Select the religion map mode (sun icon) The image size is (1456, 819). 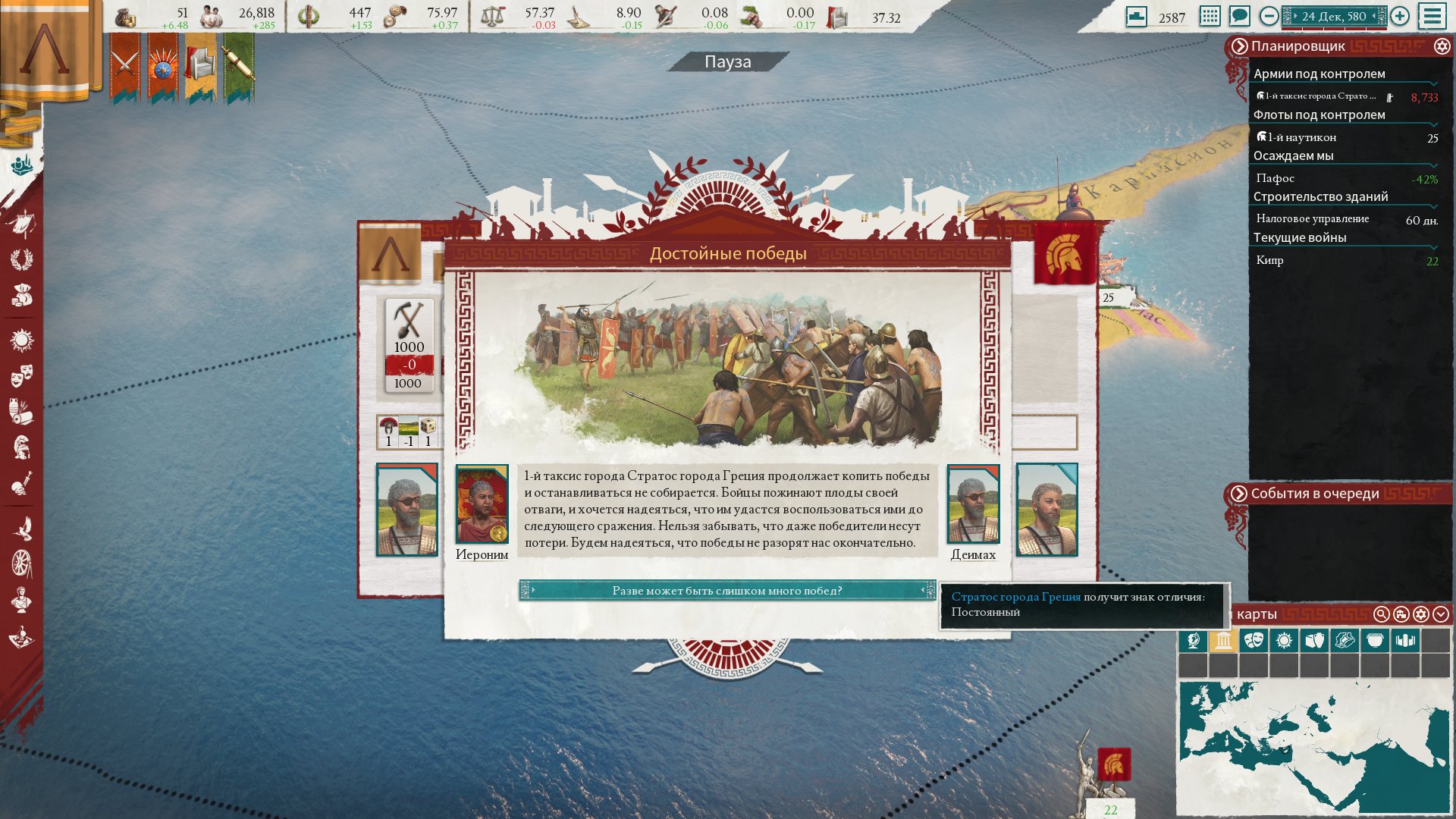click(x=1284, y=641)
